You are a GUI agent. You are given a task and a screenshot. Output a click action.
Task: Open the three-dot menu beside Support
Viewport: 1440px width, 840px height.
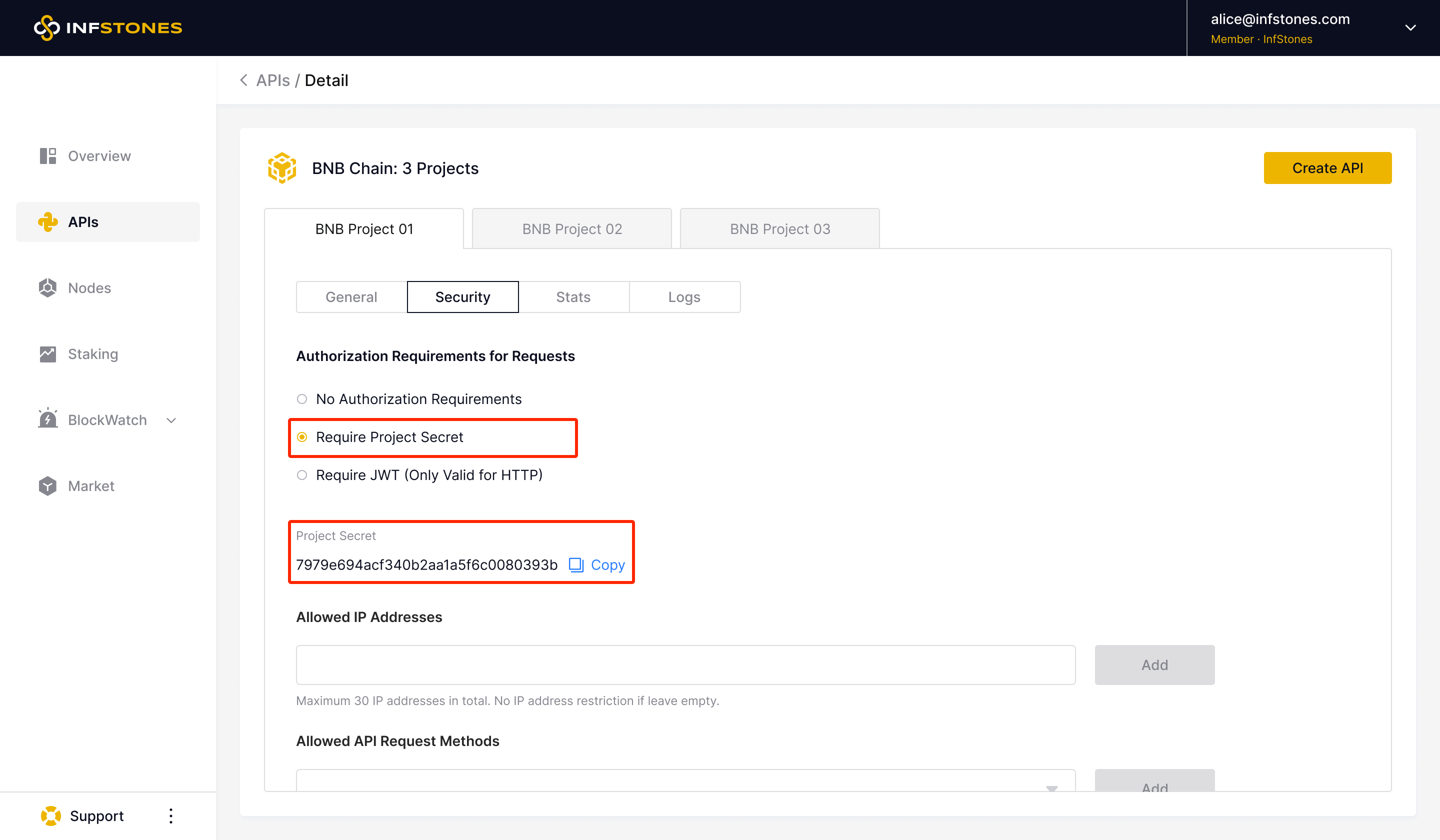[x=171, y=816]
